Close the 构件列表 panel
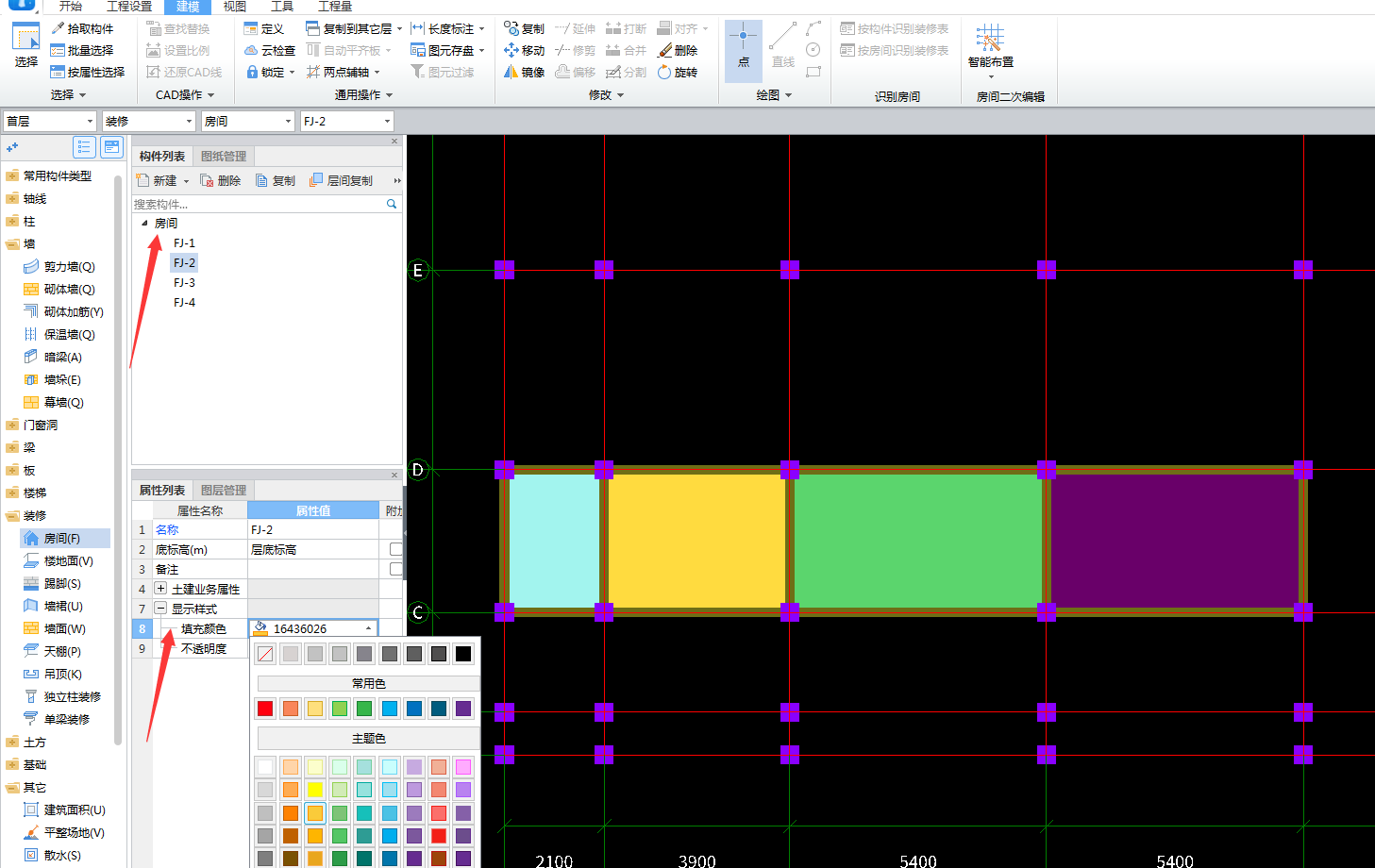This screenshot has height=868, width=1375. 394,141
